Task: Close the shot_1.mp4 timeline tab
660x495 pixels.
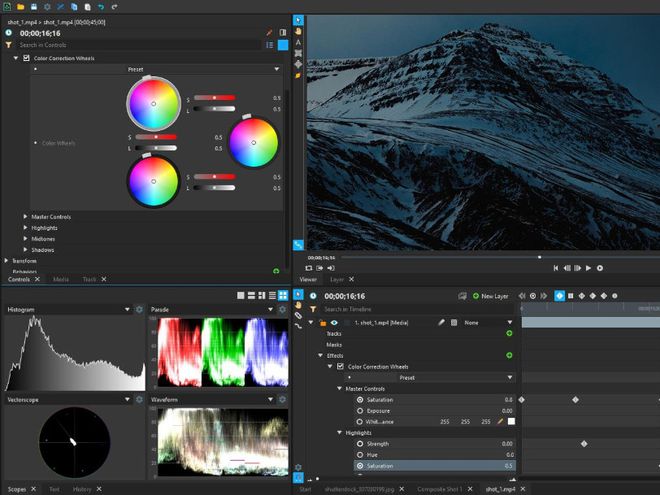Action: pyautogui.click(x=523, y=489)
